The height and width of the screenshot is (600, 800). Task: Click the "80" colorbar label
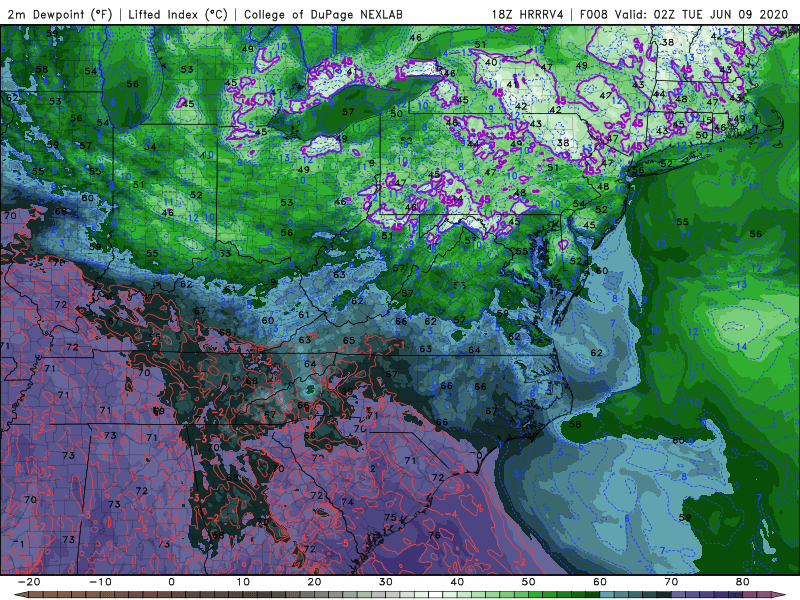click(743, 582)
